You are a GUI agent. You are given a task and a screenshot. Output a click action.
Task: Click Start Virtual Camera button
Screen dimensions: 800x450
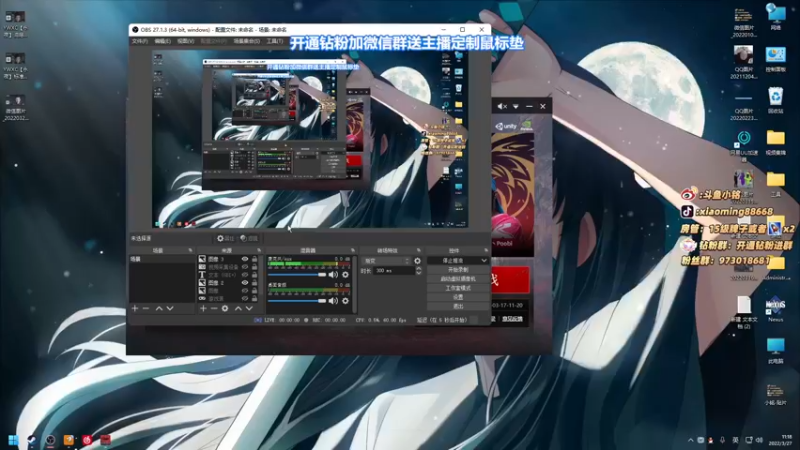pyautogui.click(x=458, y=279)
